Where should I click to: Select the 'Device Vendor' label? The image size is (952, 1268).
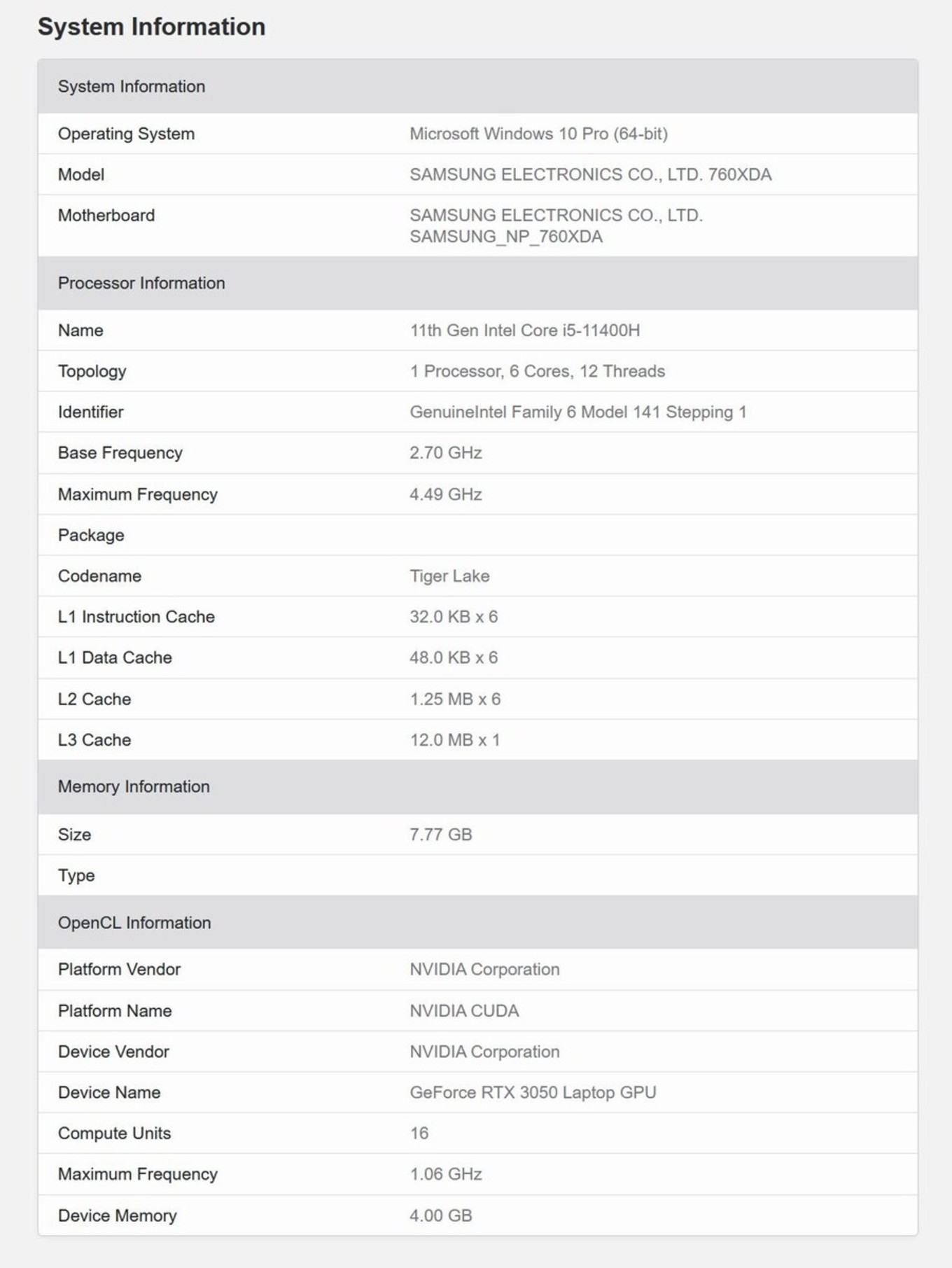tap(113, 1052)
